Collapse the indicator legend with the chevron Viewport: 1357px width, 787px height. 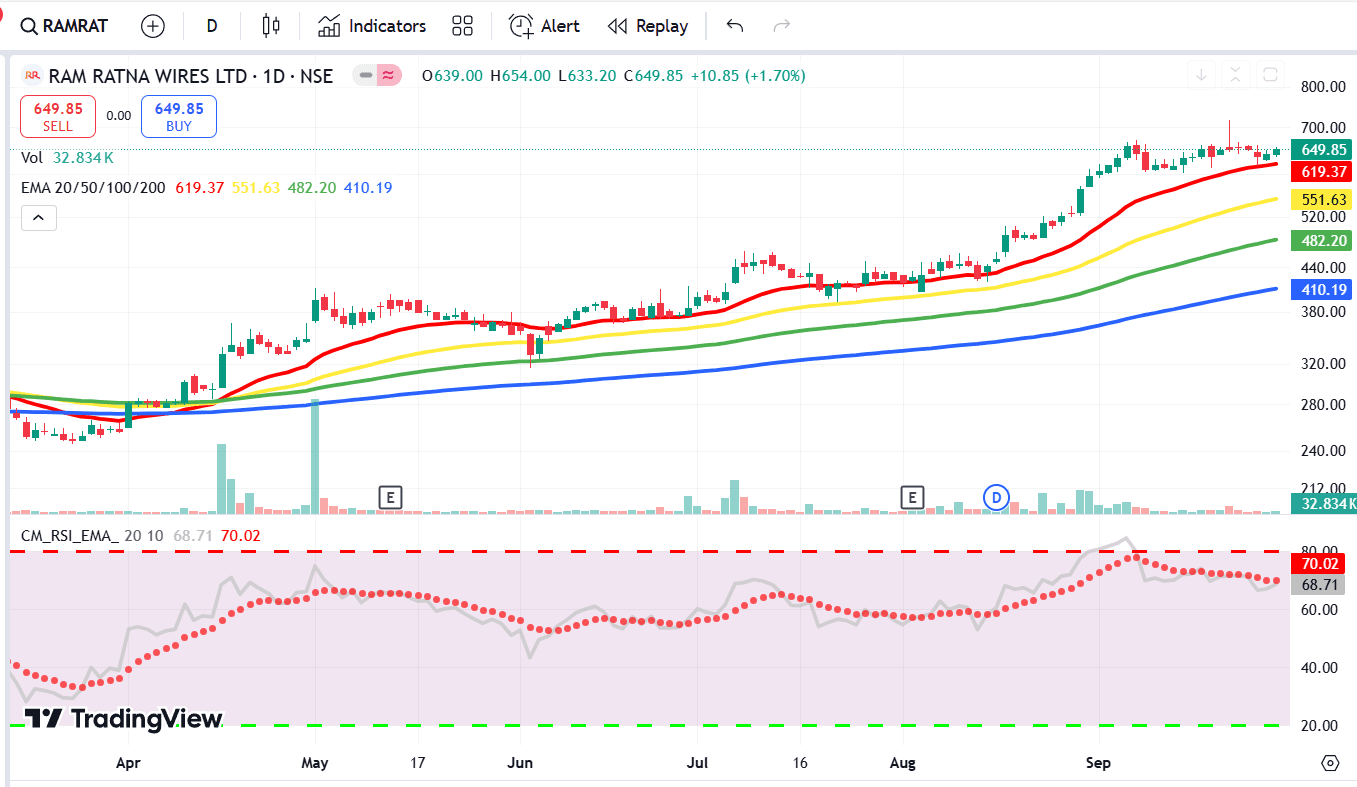(x=38, y=217)
